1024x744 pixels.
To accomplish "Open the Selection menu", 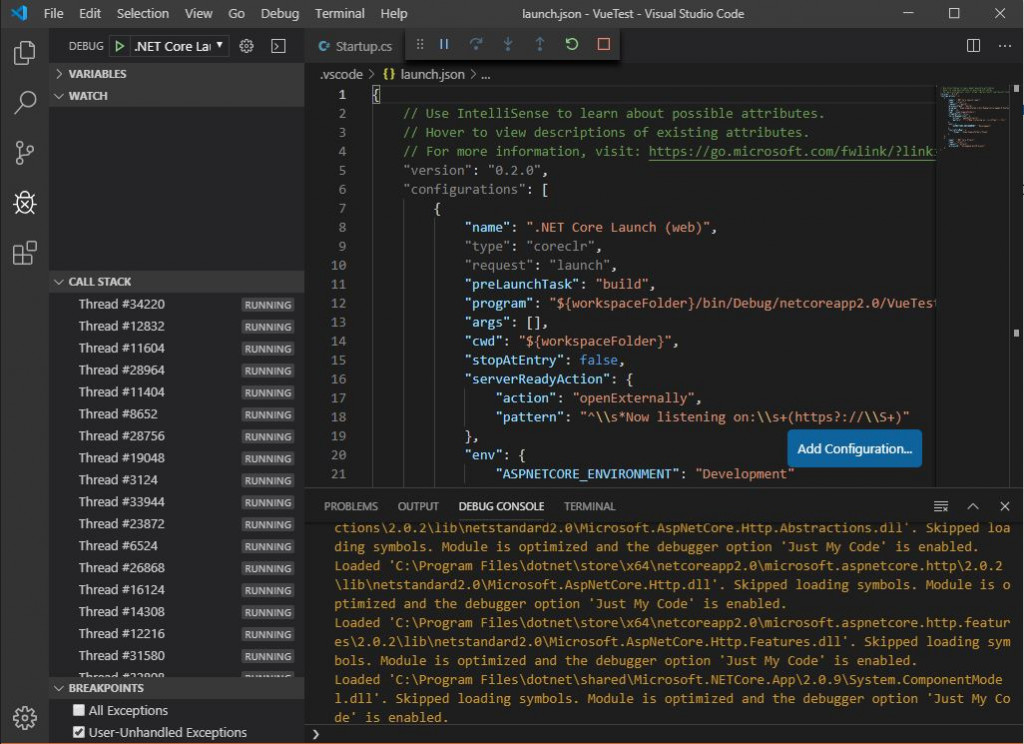I will pos(143,14).
